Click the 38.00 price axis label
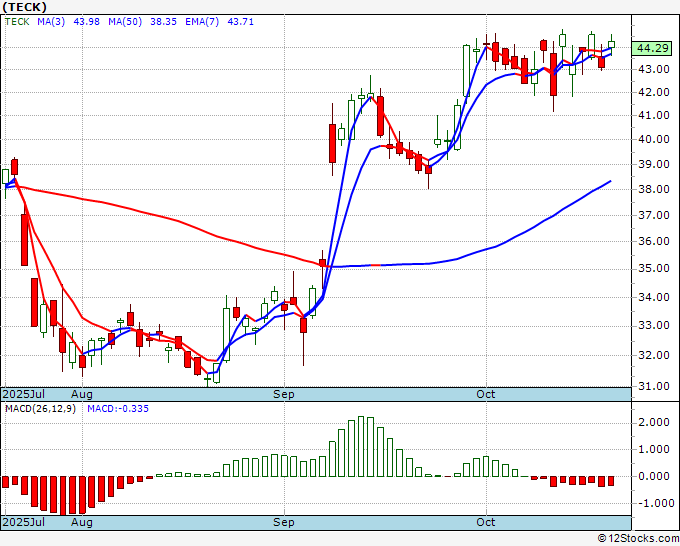 pos(654,190)
